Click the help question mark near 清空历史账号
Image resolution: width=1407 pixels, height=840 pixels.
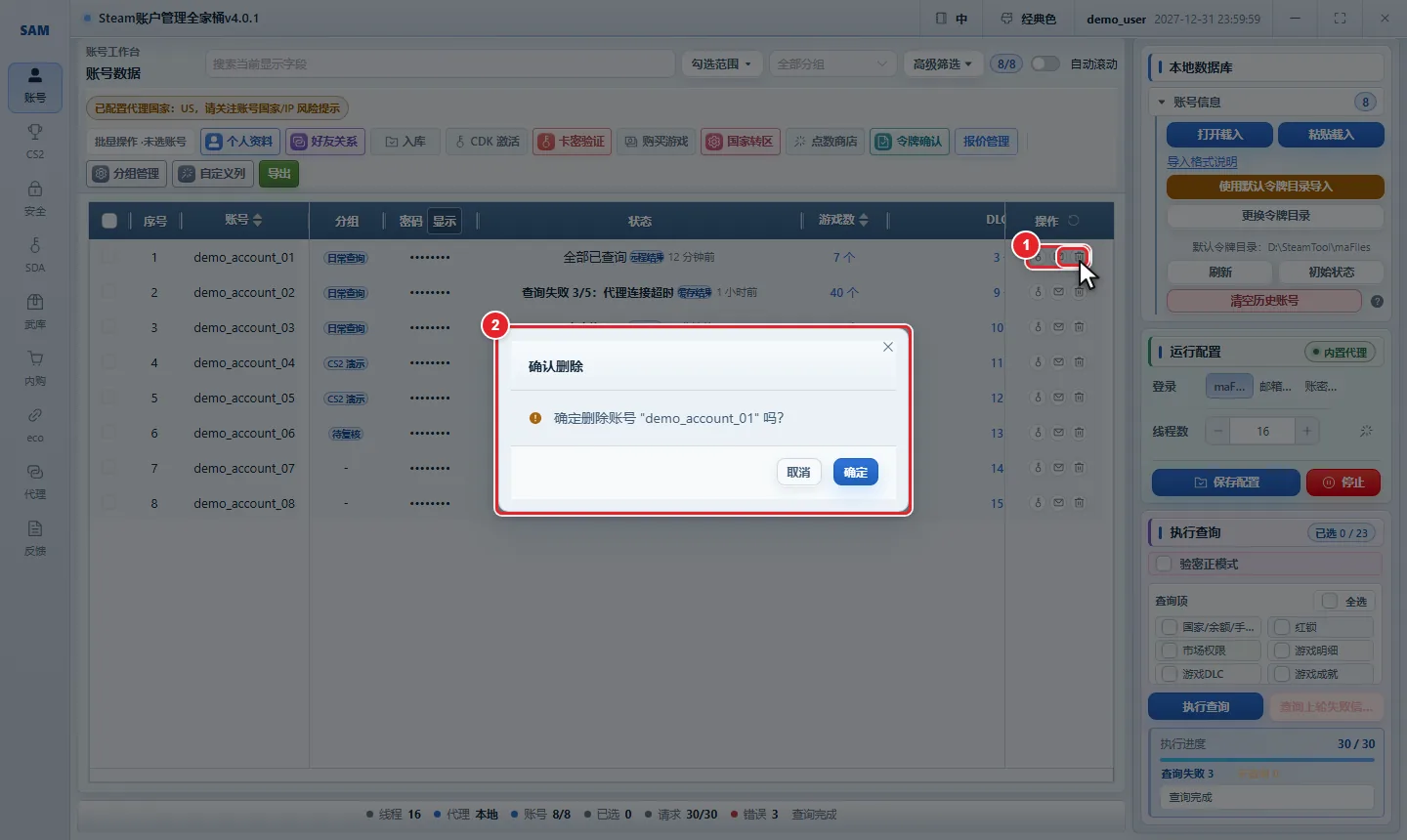click(1377, 301)
